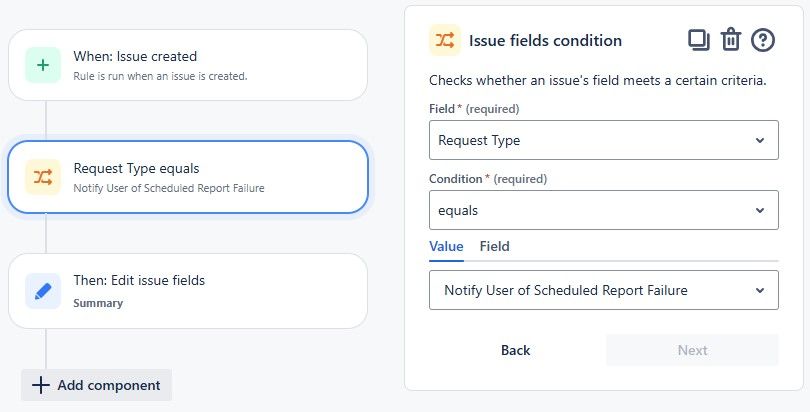Switch to the Value tab

point(446,246)
